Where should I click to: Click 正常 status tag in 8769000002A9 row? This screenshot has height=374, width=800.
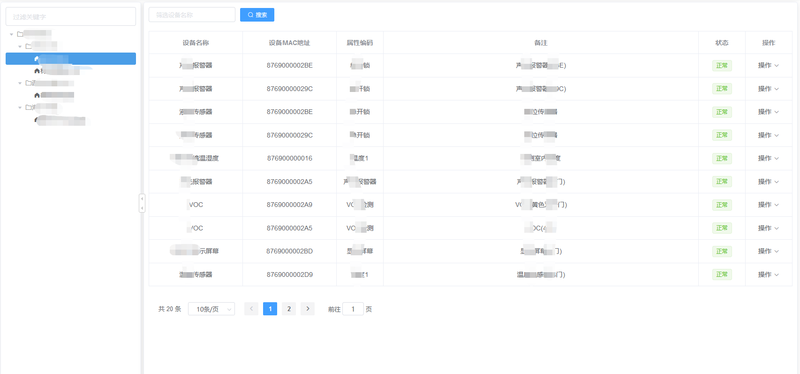722,205
